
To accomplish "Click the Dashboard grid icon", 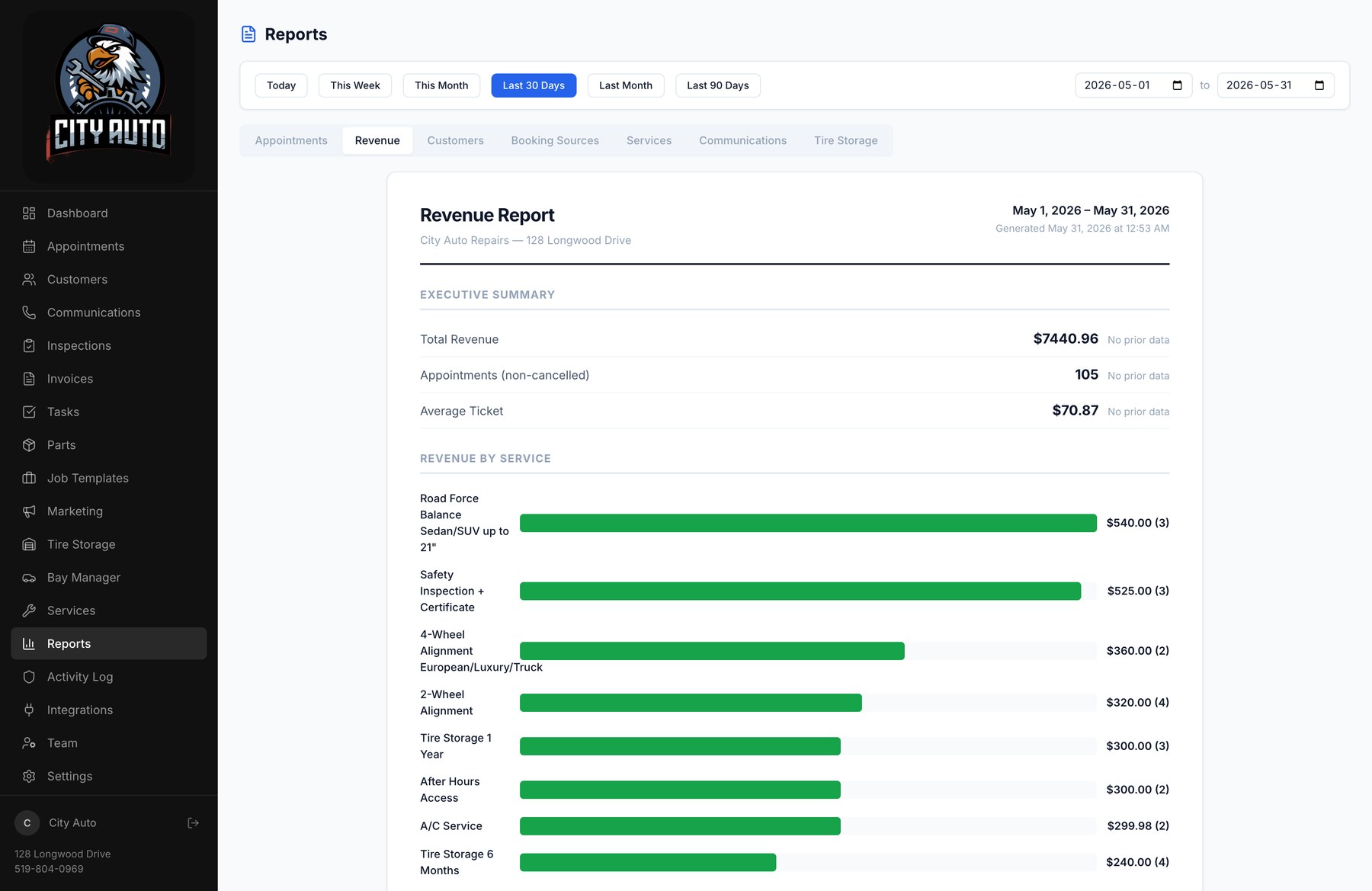I will tap(29, 213).
